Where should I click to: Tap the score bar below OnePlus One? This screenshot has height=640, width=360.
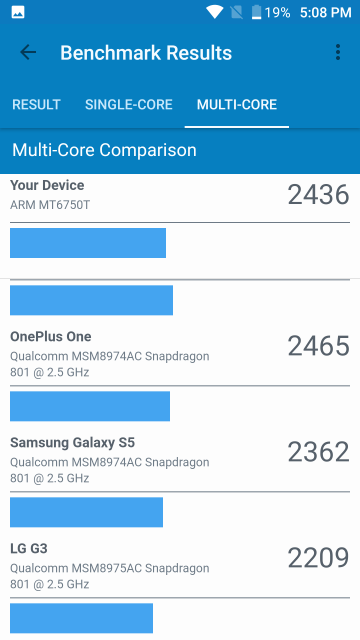90,406
